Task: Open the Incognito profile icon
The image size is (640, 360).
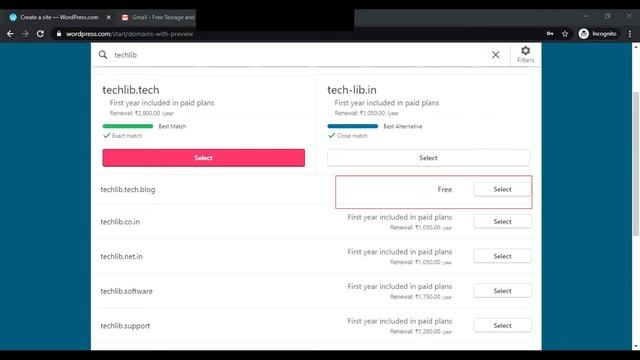Action: 598,34
